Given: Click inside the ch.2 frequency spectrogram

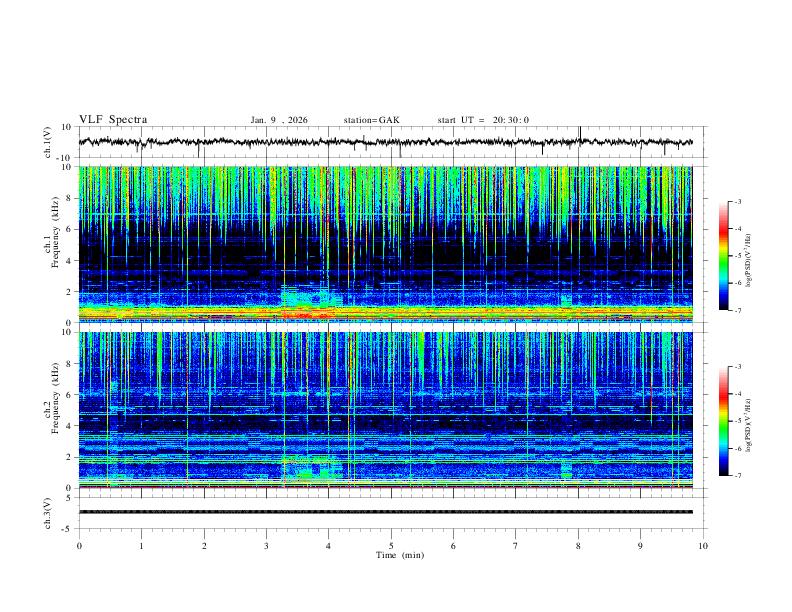Looking at the screenshot, I should (x=385, y=410).
